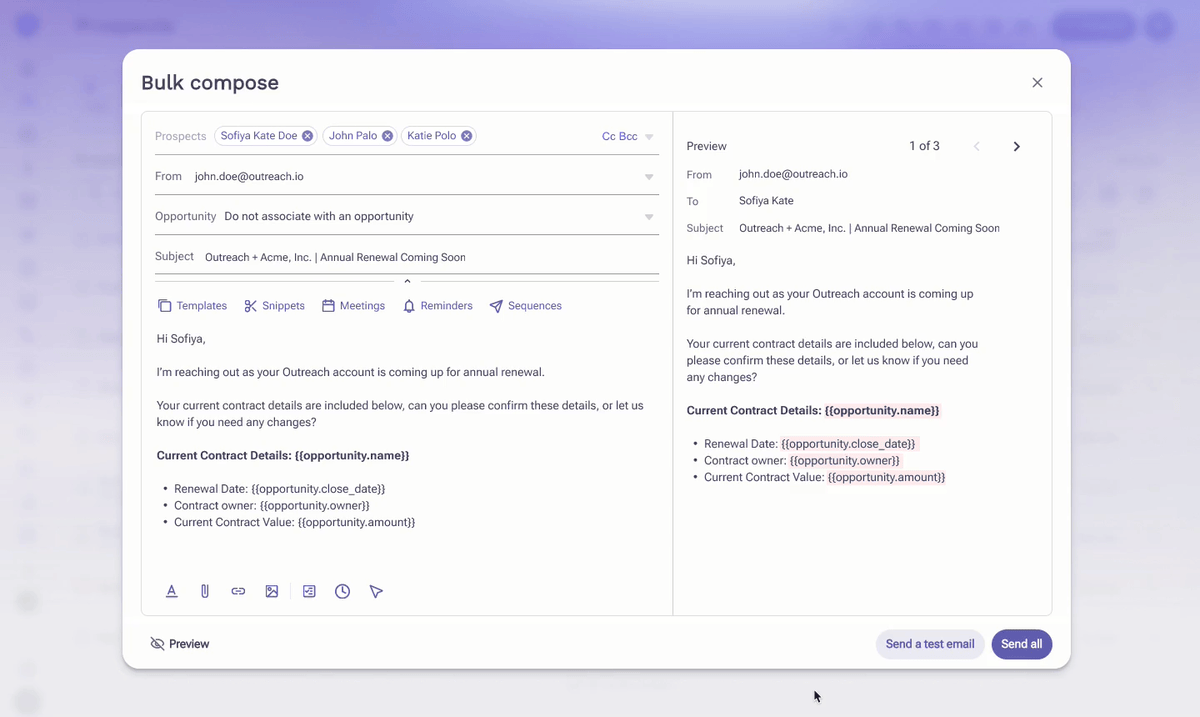The image size is (1200, 717).
Task: Open Reminders menu
Action: coord(437,306)
